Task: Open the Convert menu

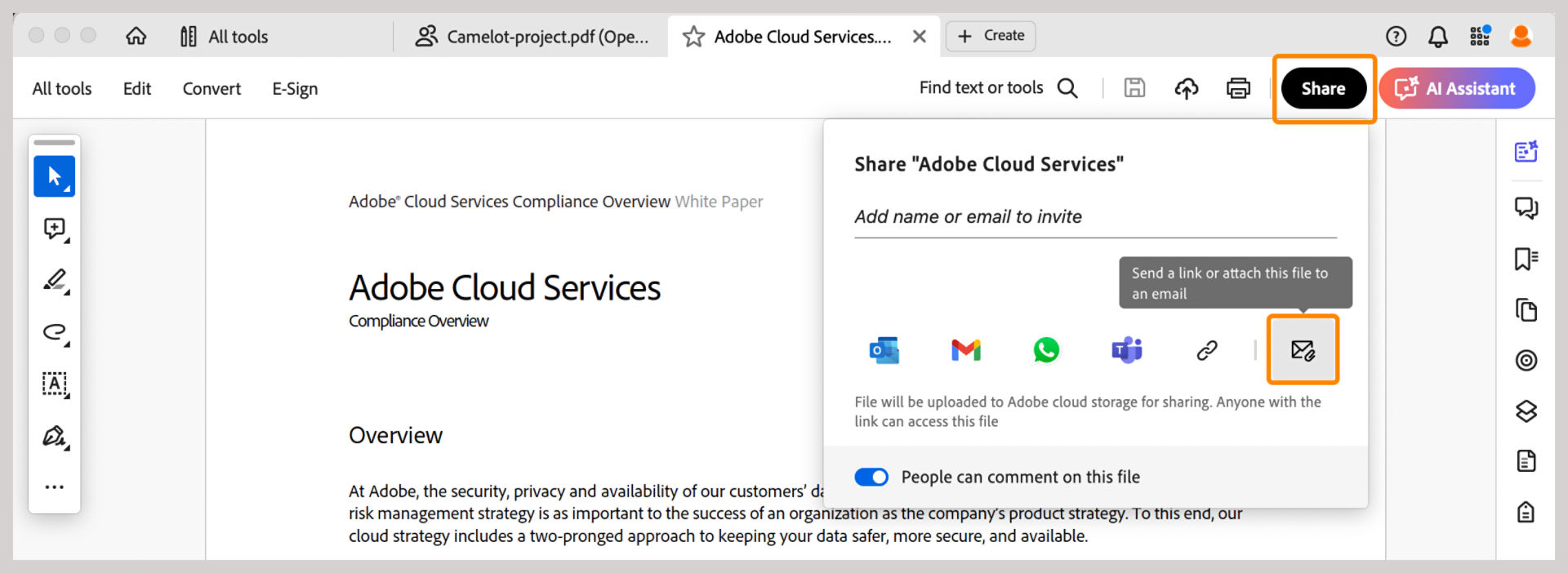Action: point(212,88)
